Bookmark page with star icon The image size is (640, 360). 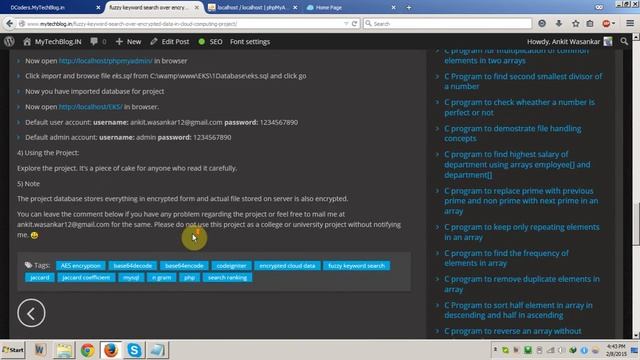(x=576, y=24)
